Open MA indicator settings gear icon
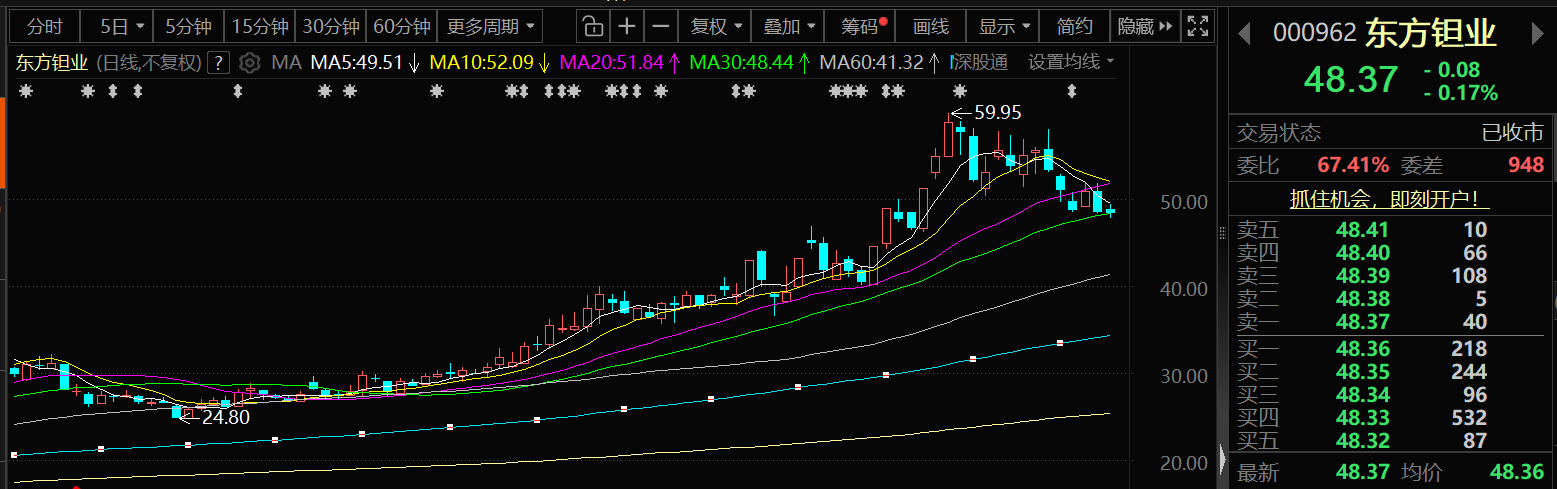The image size is (1557, 489). pyautogui.click(x=250, y=64)
